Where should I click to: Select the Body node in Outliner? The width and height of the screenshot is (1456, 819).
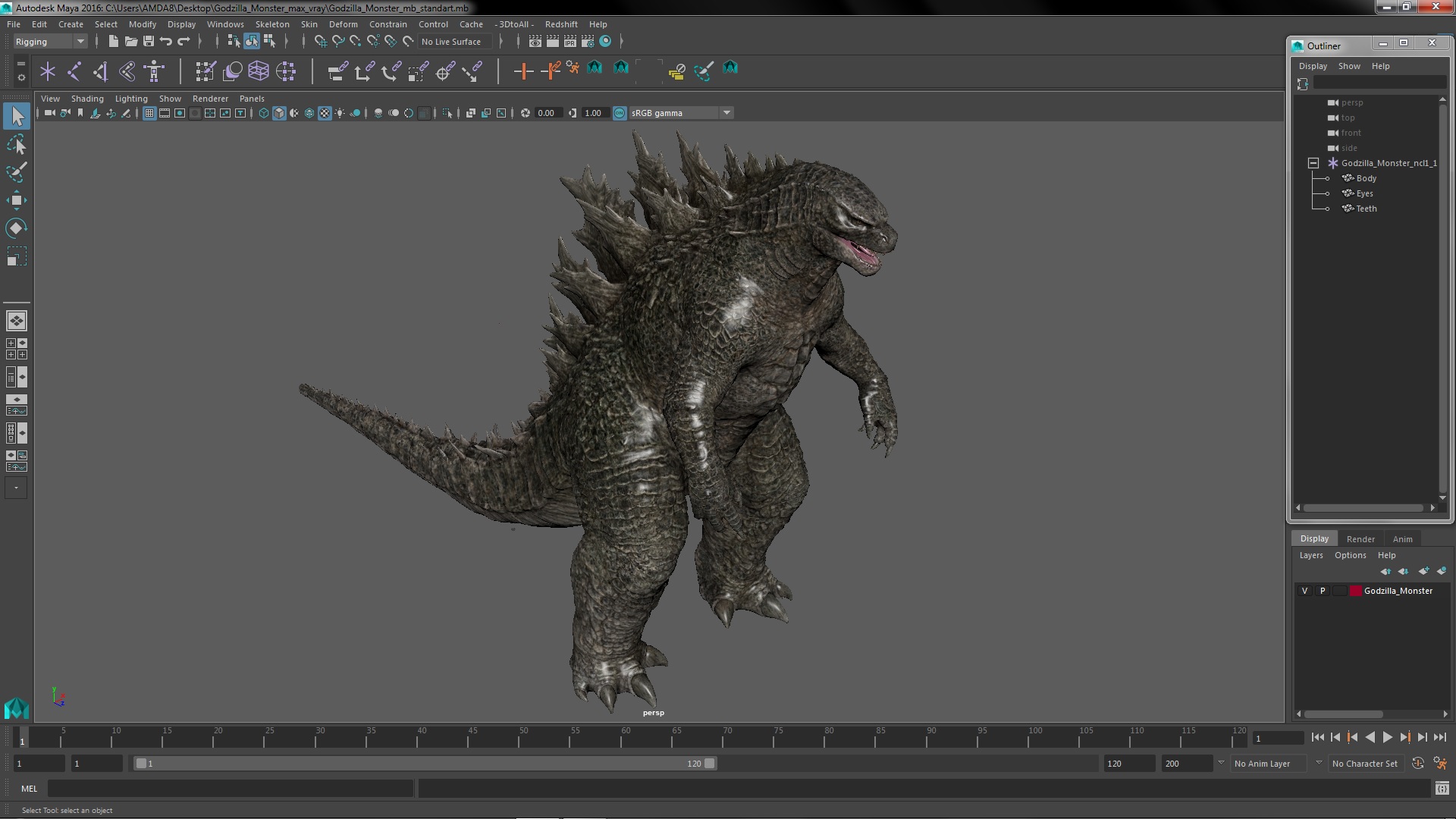pyautogui.click(x=1366, y=178)
